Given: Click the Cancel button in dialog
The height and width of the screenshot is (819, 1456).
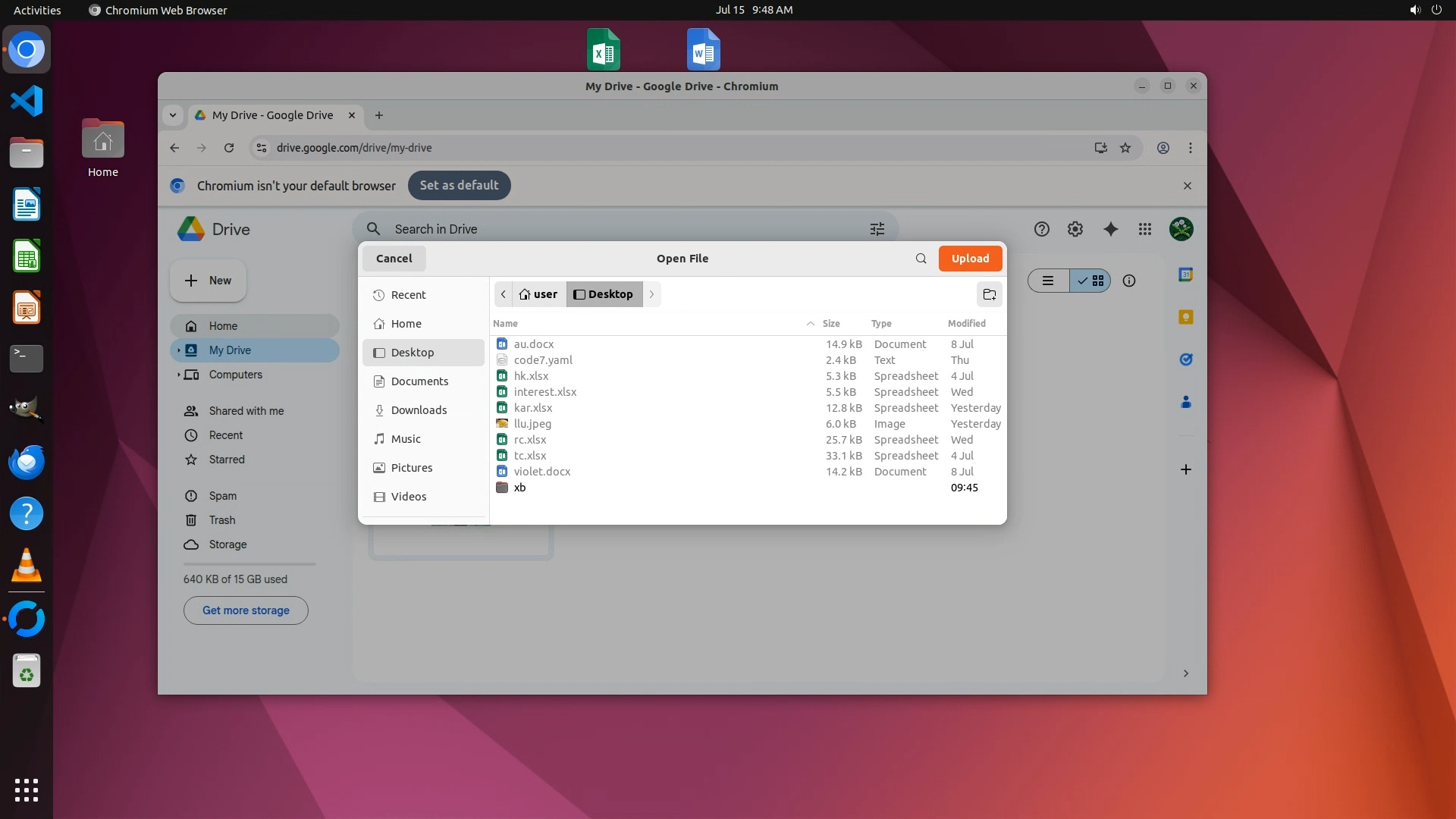Looking at the screenshot, I should click(394, 259).
